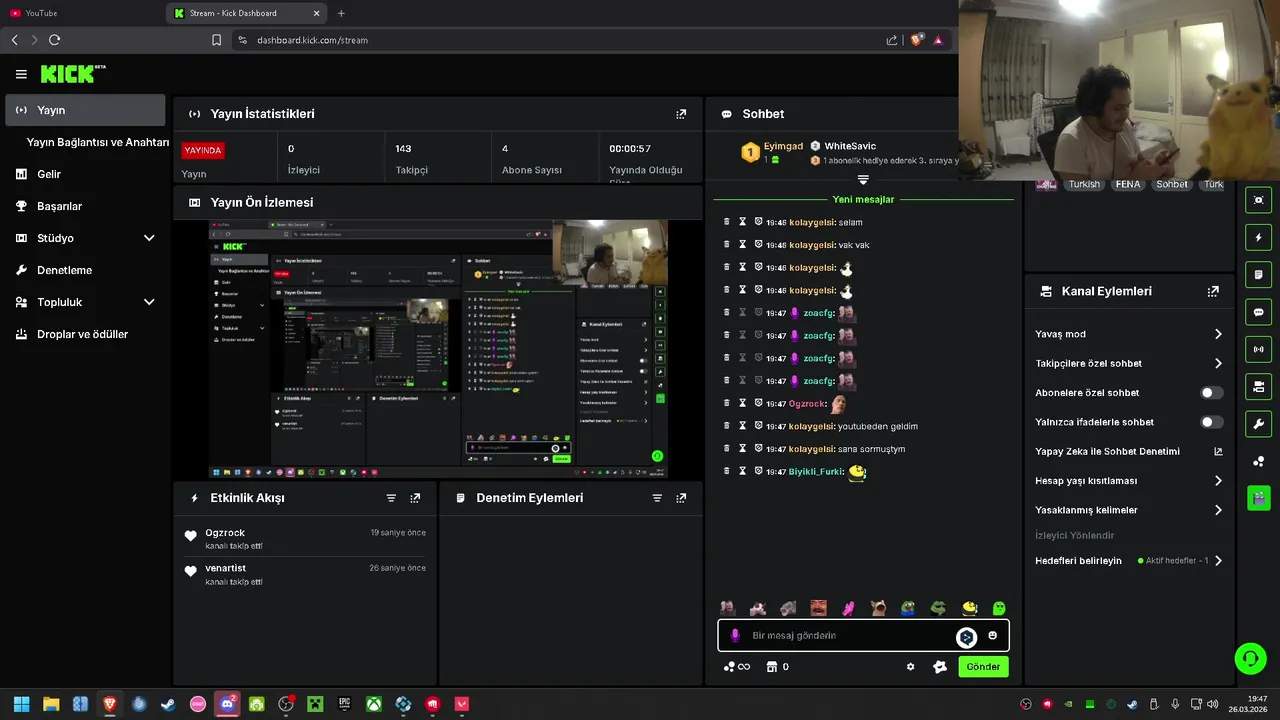The width and height of the screenshot is (1280, 720).
Task: Open the Gelir sidebar item
Action: 85,174
